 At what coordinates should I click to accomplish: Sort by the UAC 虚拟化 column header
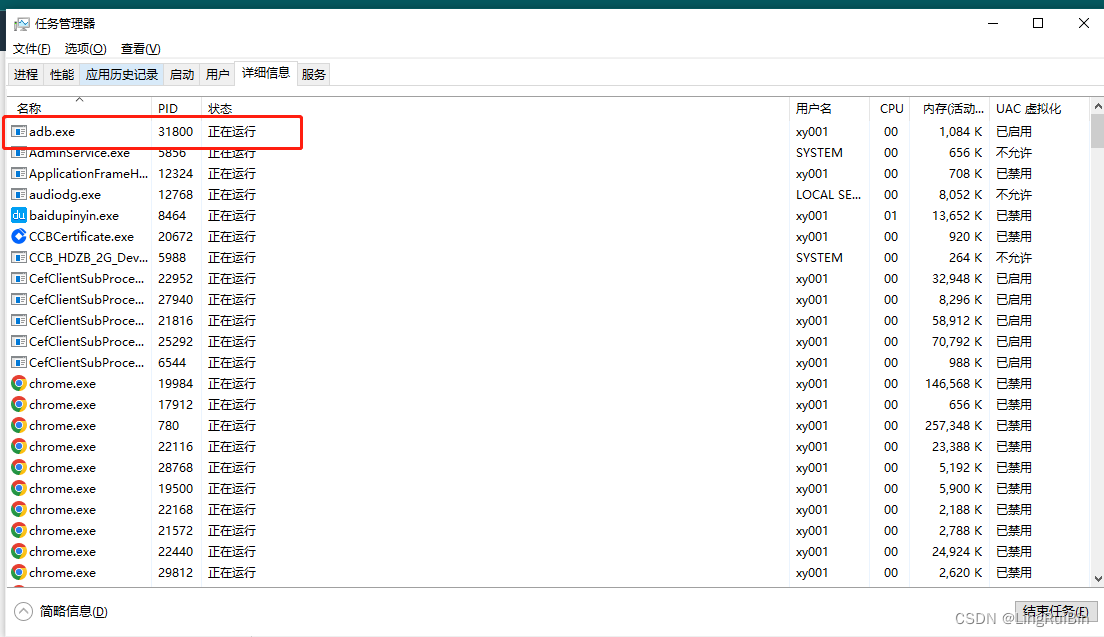(x=1039, y=108)
